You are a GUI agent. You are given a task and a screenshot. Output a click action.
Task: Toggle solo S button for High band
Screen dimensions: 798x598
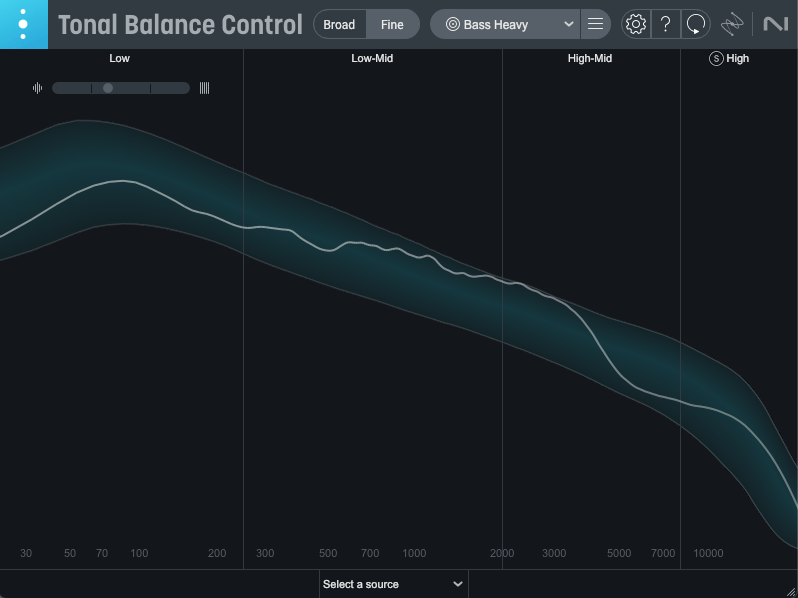pyautogui.click(x=716, y=58)
